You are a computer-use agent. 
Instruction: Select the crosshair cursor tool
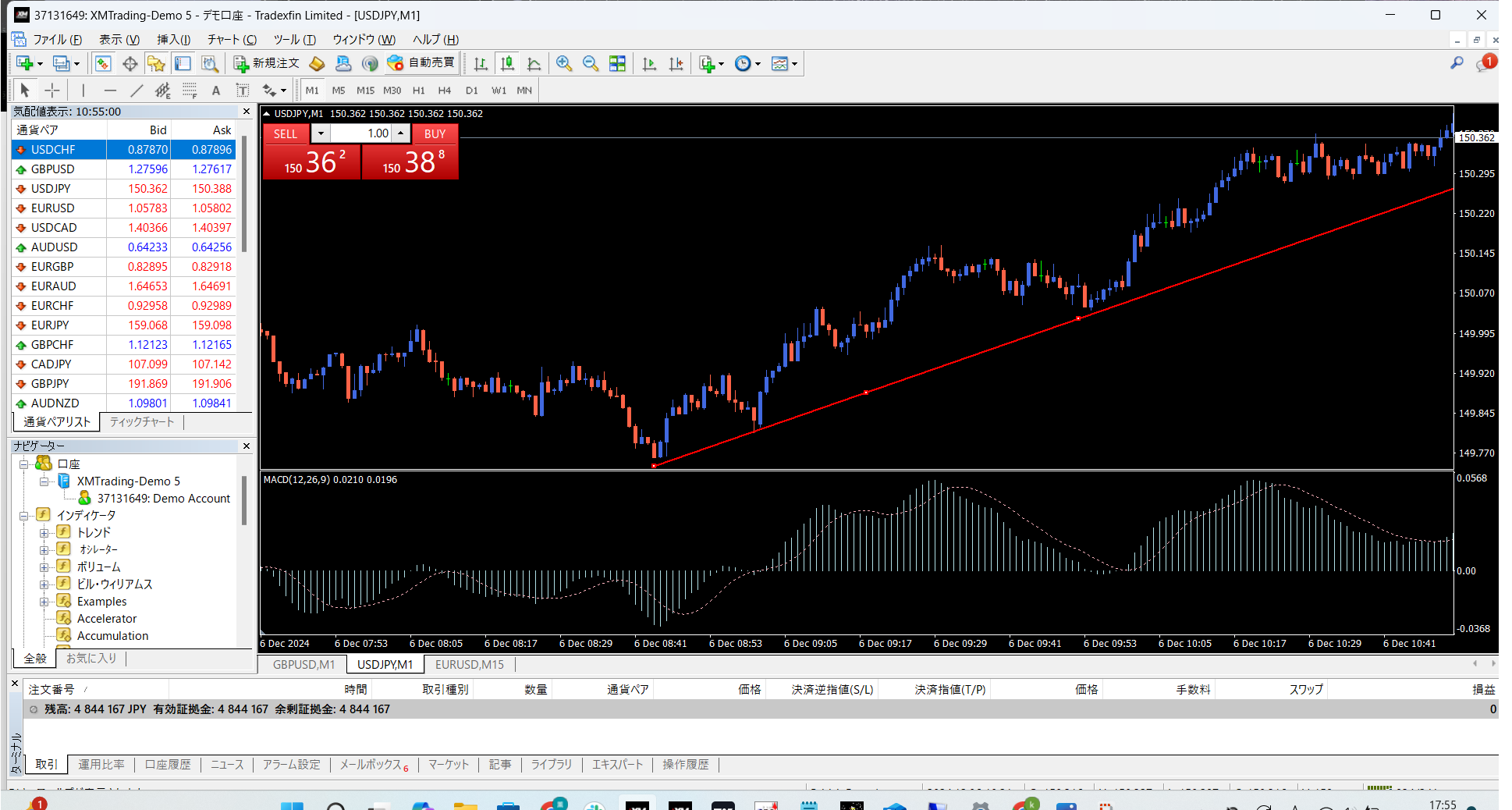(52, 91)
